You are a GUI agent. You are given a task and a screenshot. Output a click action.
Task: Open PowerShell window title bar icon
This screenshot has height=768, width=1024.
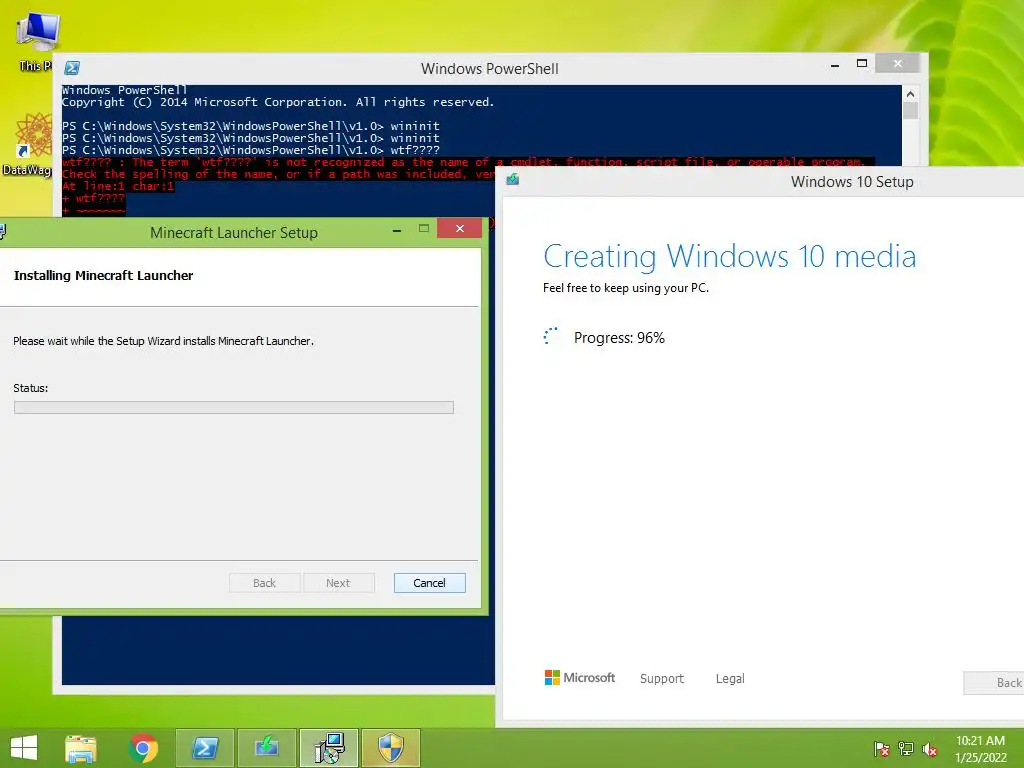pos(72,68)
